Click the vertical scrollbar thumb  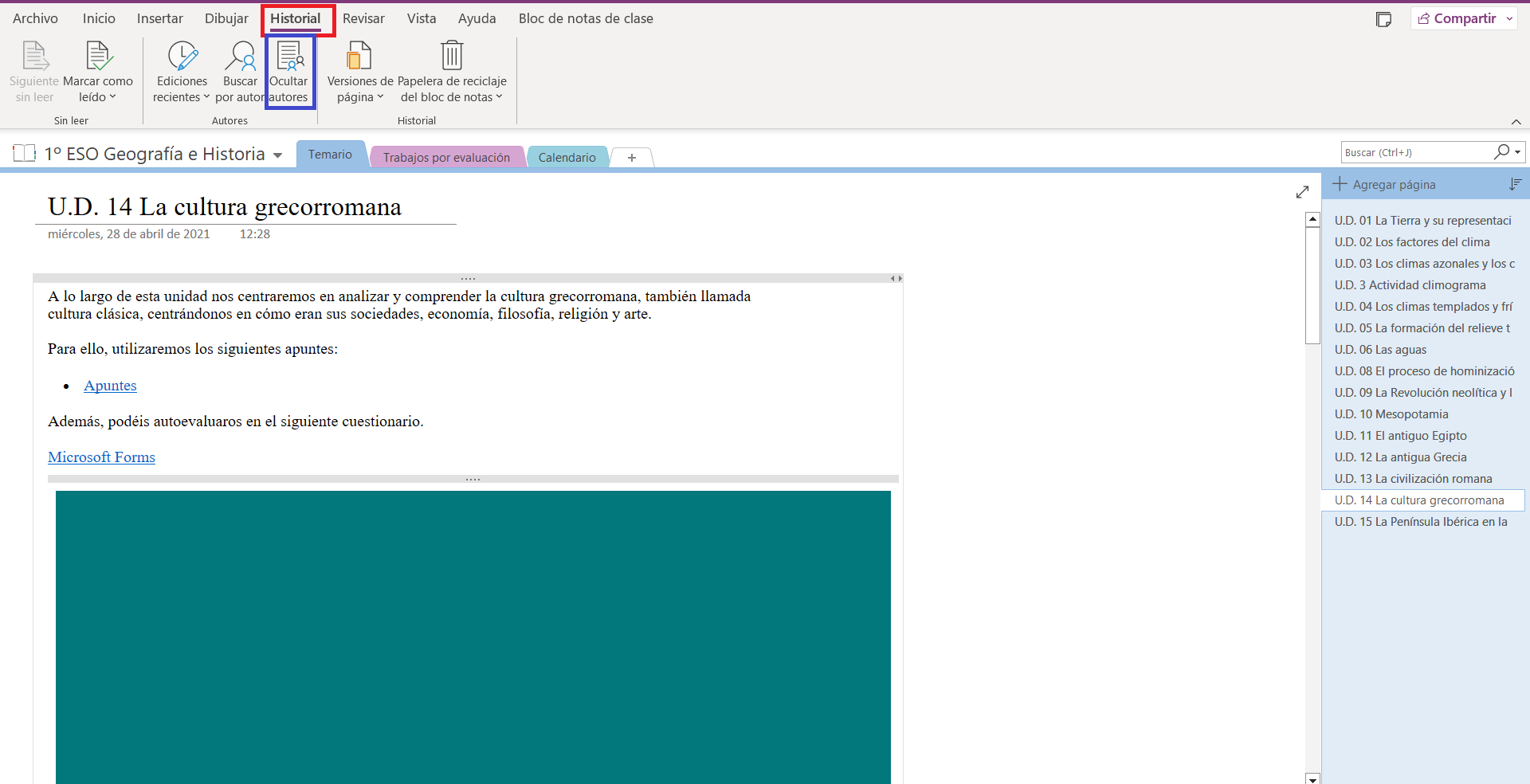(1312, 286)
